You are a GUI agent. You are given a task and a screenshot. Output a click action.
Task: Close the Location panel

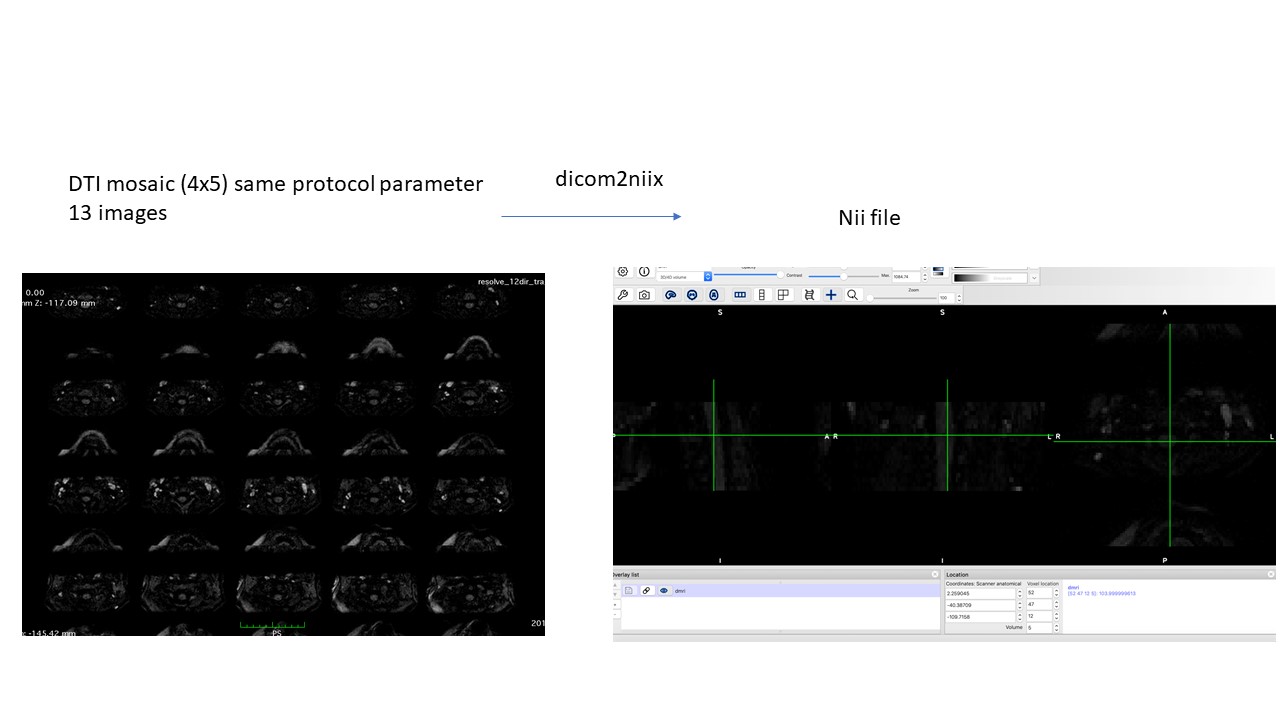point(1270,575)
